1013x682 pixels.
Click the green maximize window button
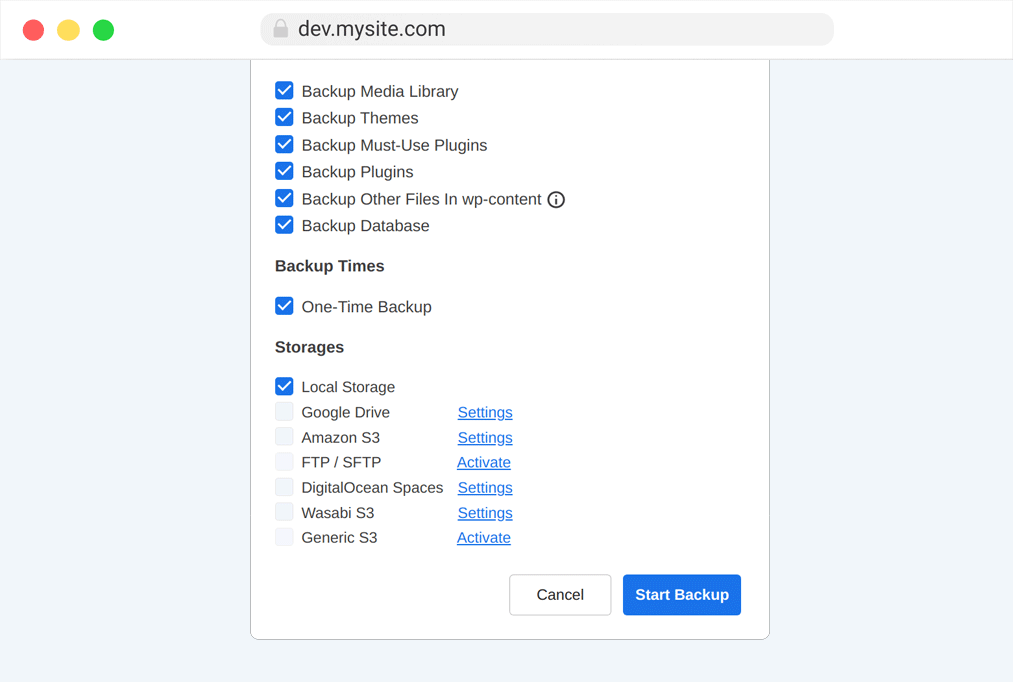tap(103, 30)
